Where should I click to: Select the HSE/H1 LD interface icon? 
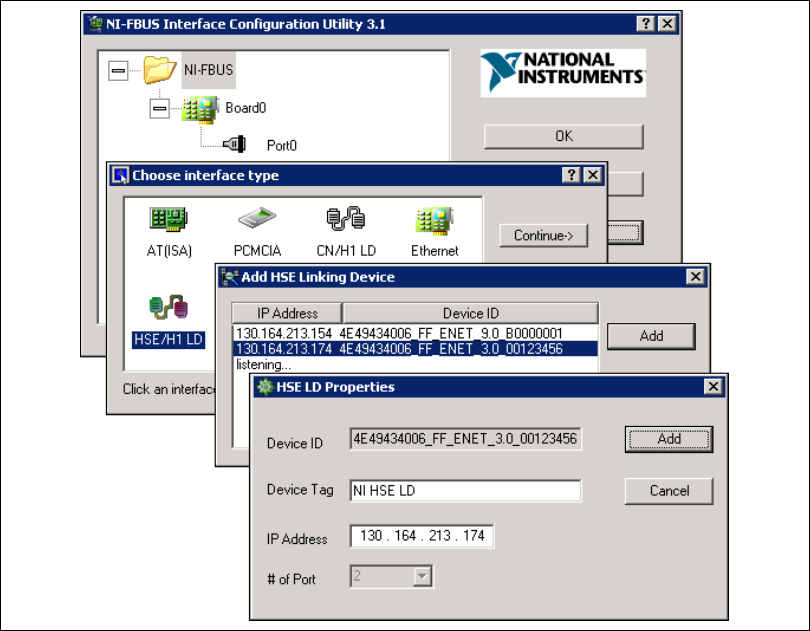tap(168, 307)
